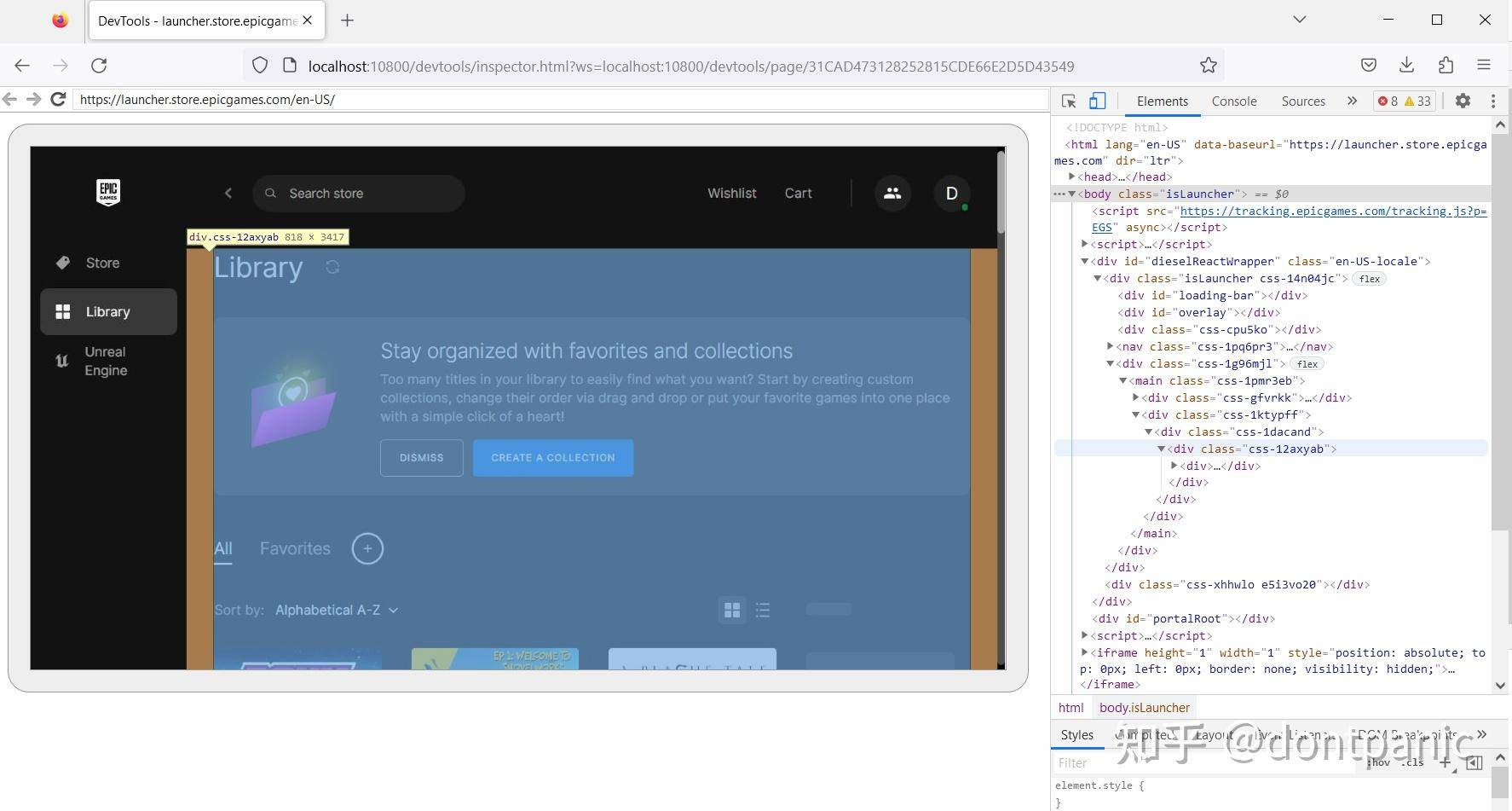Add a new collection with plus icon
This screenshot has height=811, width=1512.
click(367, 548)
